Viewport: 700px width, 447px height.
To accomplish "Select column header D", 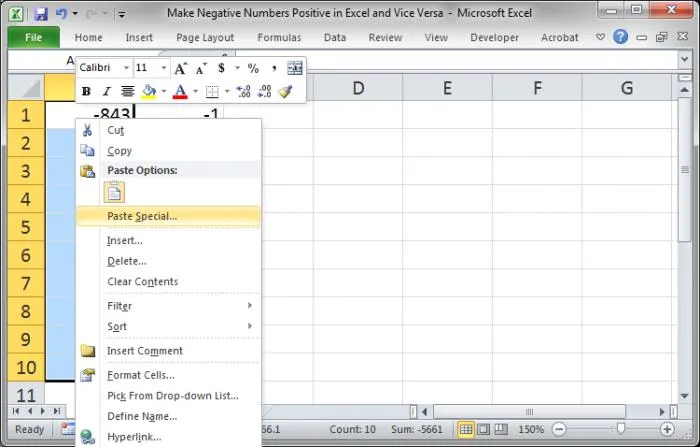I will pyautogui.click(x=358, y=88).
